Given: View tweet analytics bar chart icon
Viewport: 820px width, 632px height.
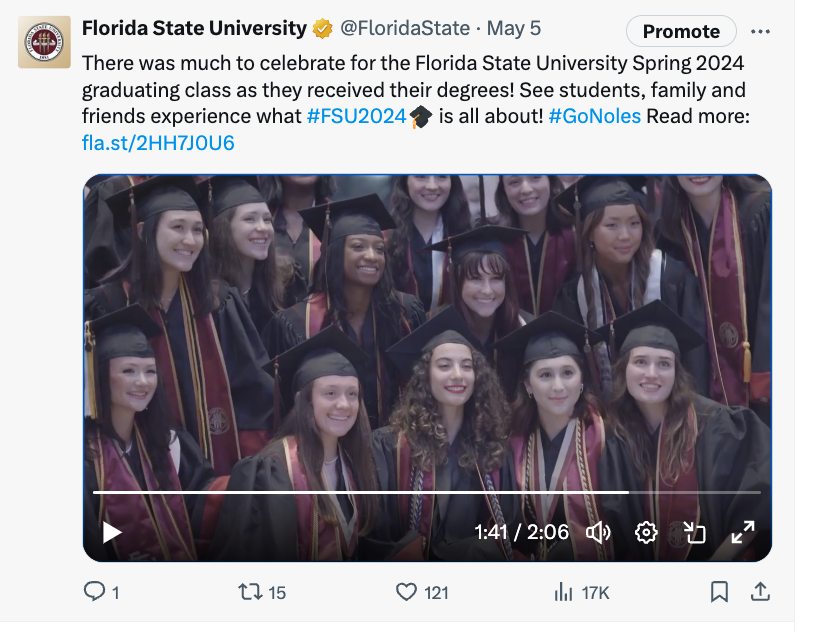Looking at the screenshot, I should click(x=564, y=593).
